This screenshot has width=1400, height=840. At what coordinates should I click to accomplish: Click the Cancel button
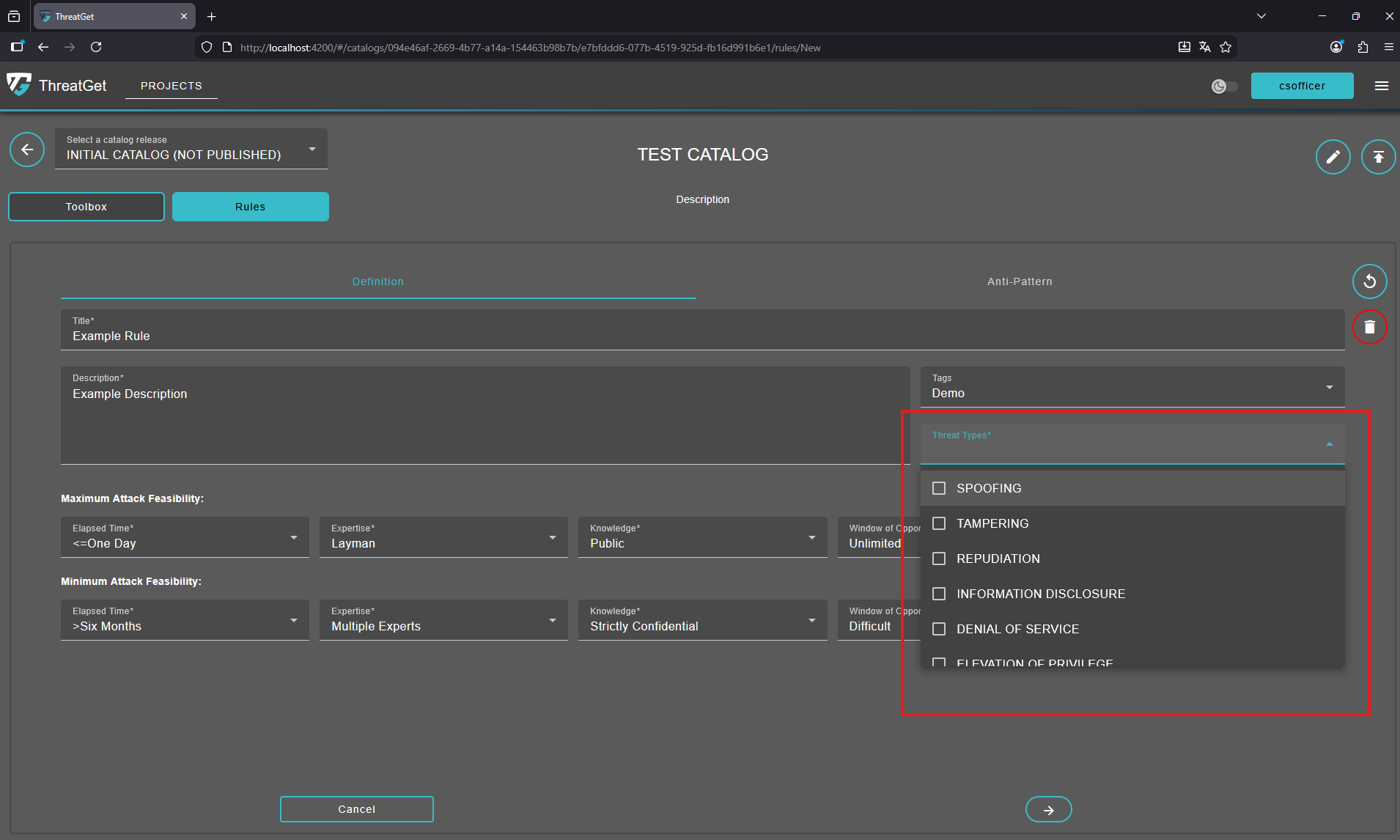point(356,809)
